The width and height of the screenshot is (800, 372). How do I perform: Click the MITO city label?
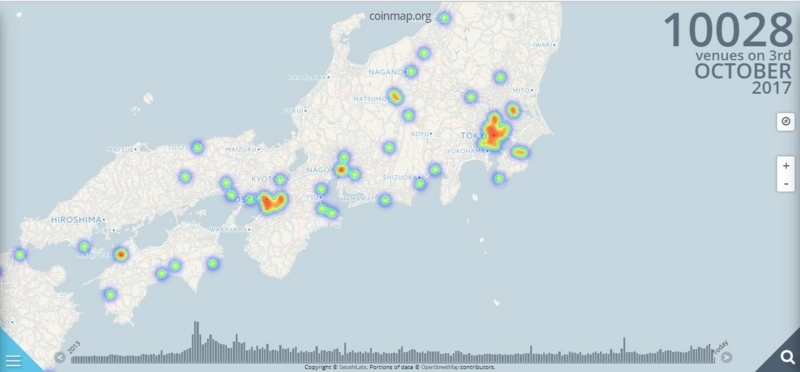[x=521, y=90]
